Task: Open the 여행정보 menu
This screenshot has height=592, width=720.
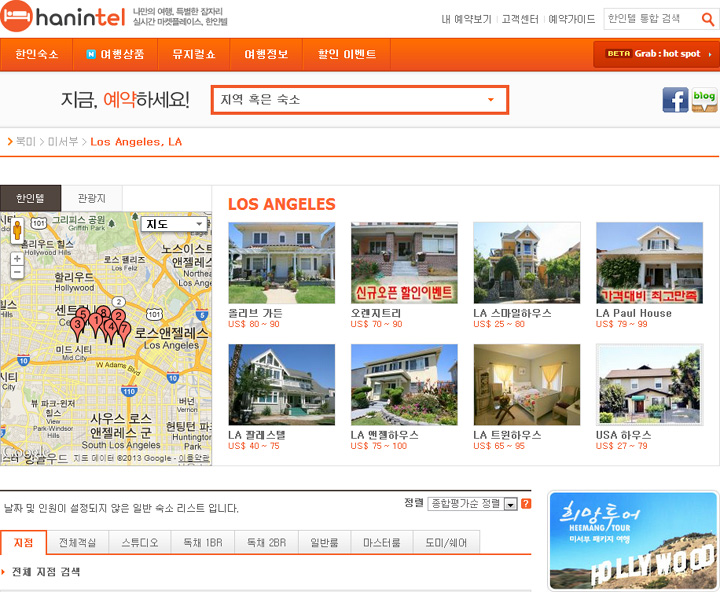Action: pos(266,54)
